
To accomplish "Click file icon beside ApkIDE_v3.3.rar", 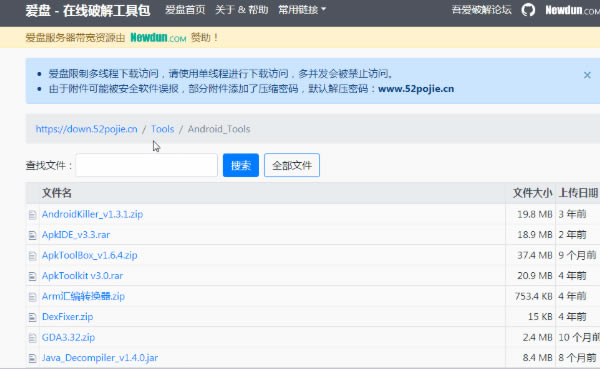I will [33, 235].
